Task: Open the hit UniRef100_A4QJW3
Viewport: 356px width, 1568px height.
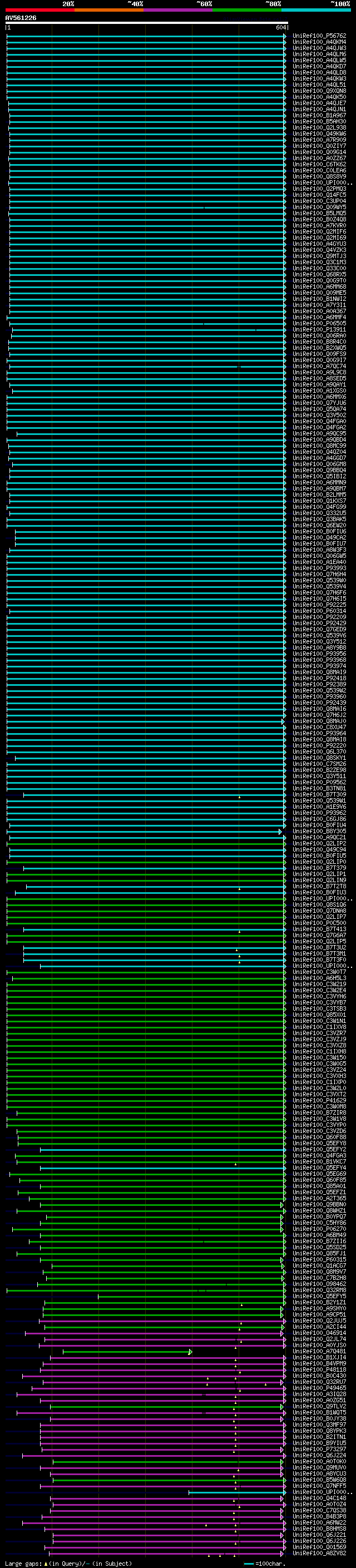Action: click(x=319, y=48)
